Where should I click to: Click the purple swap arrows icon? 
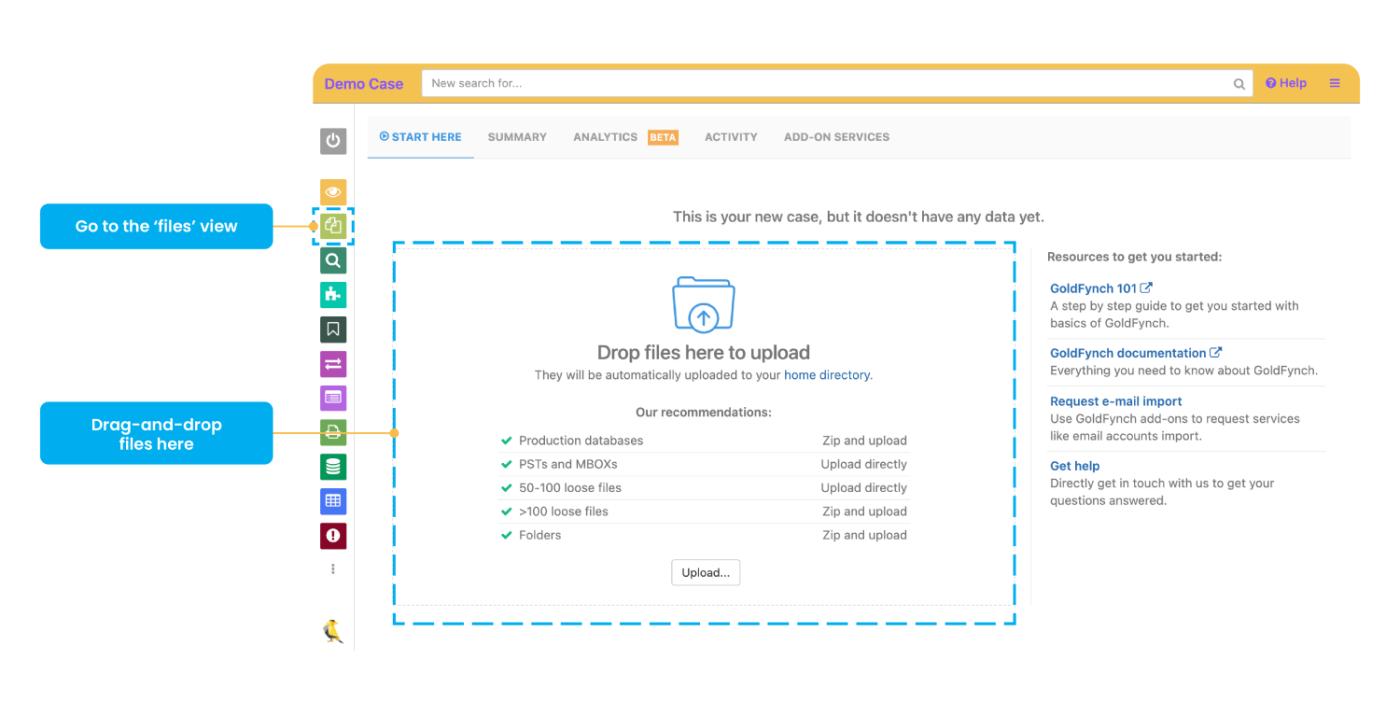coord(333,364)
